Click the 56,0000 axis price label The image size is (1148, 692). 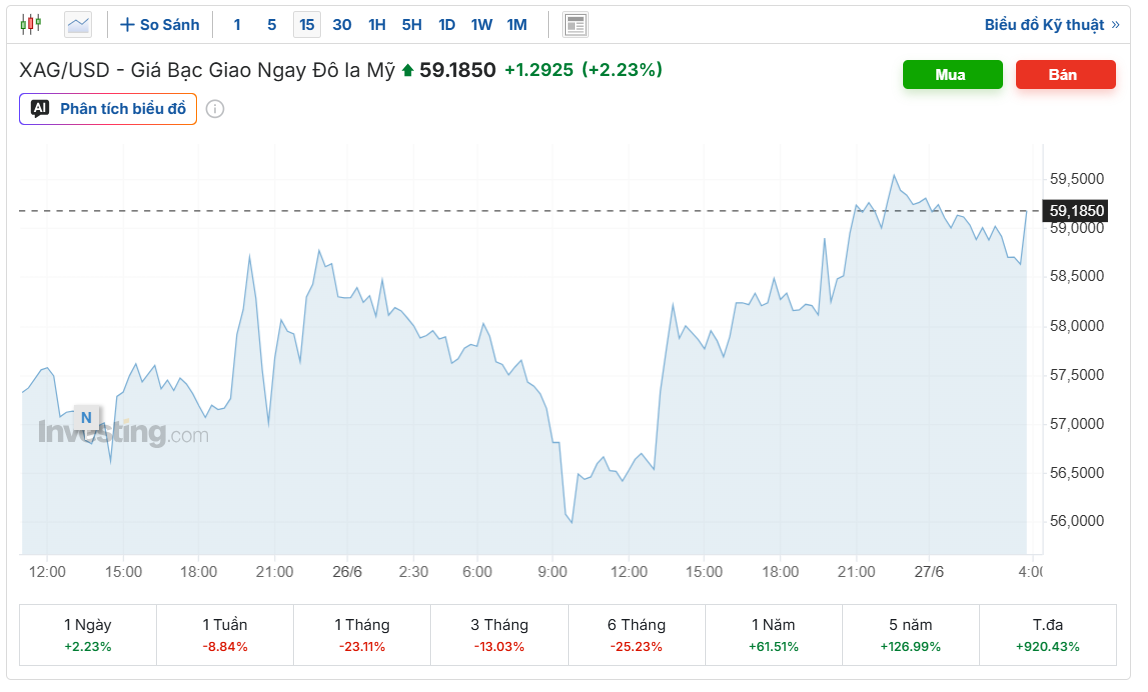(1077, 521)
